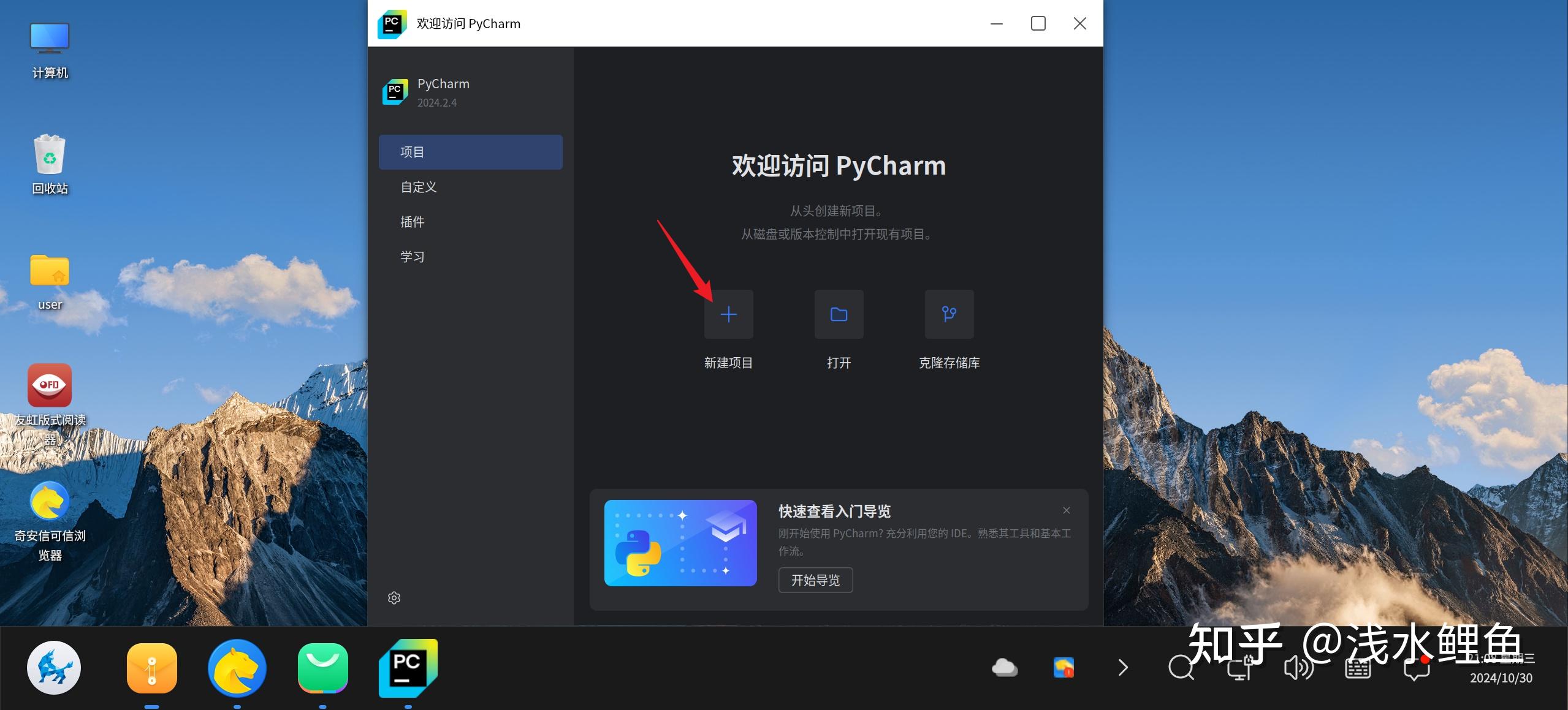Click the 开始导览 button
This screenshot has width=1568, height=710.
click(x=815, y=580)
